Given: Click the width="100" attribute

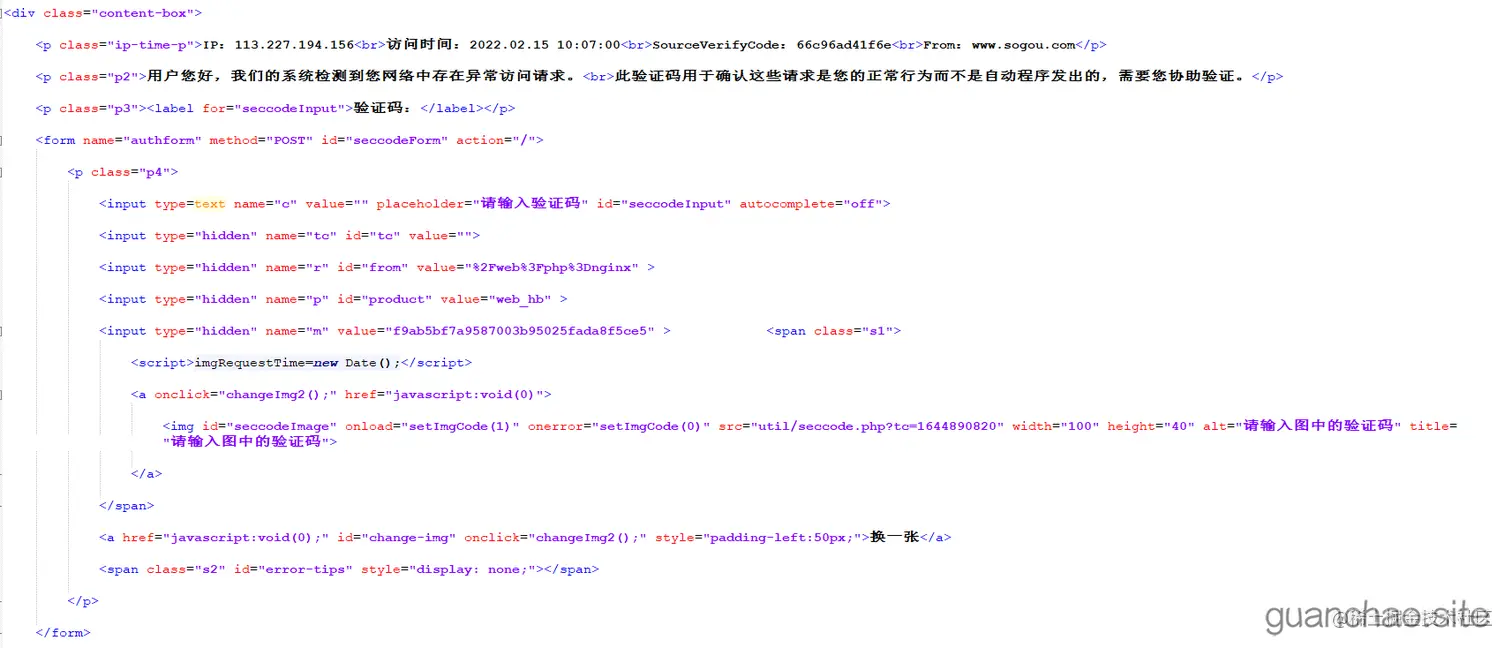Looking at the screenshot, I should point(1056,427).
